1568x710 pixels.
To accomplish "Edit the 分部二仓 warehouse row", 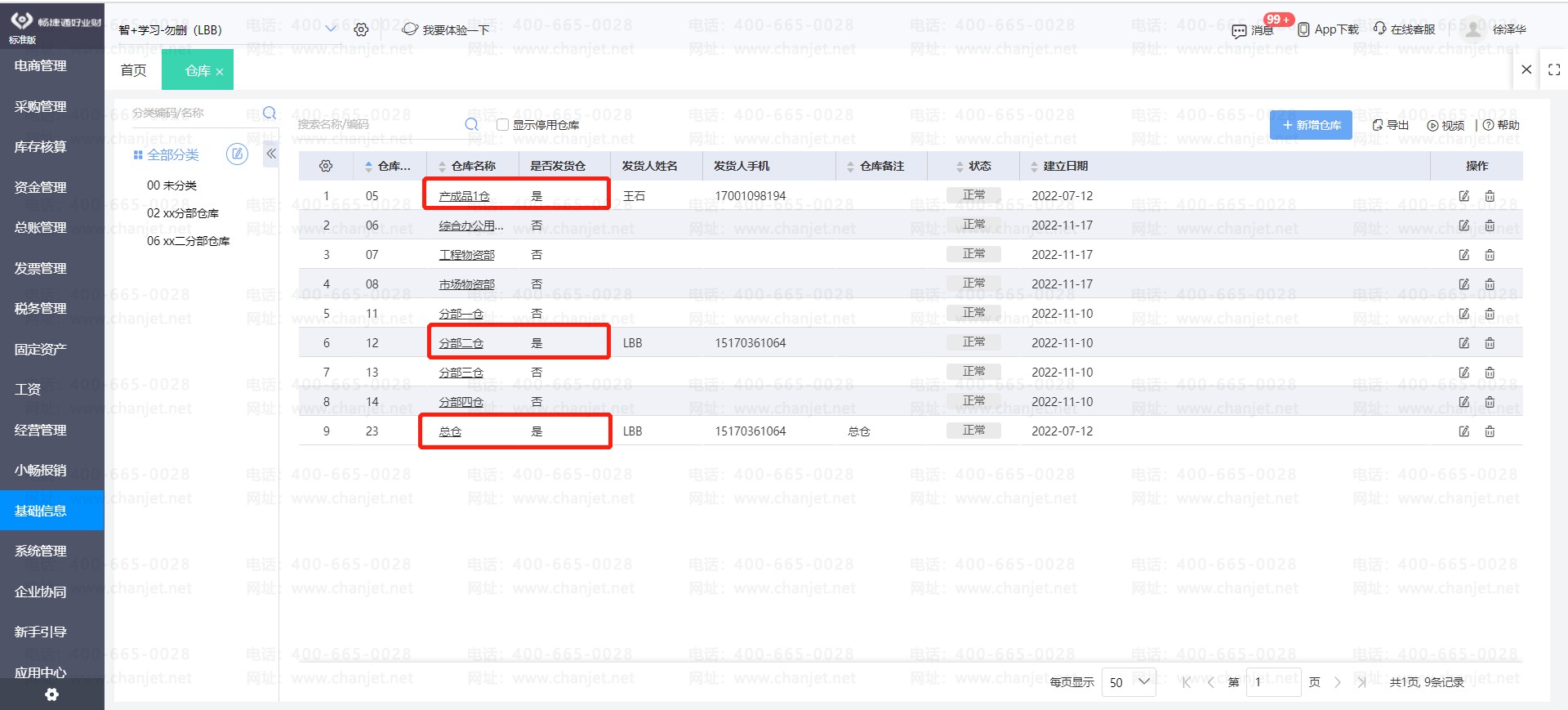I will pyautogui.click(x=1464, y=343).
